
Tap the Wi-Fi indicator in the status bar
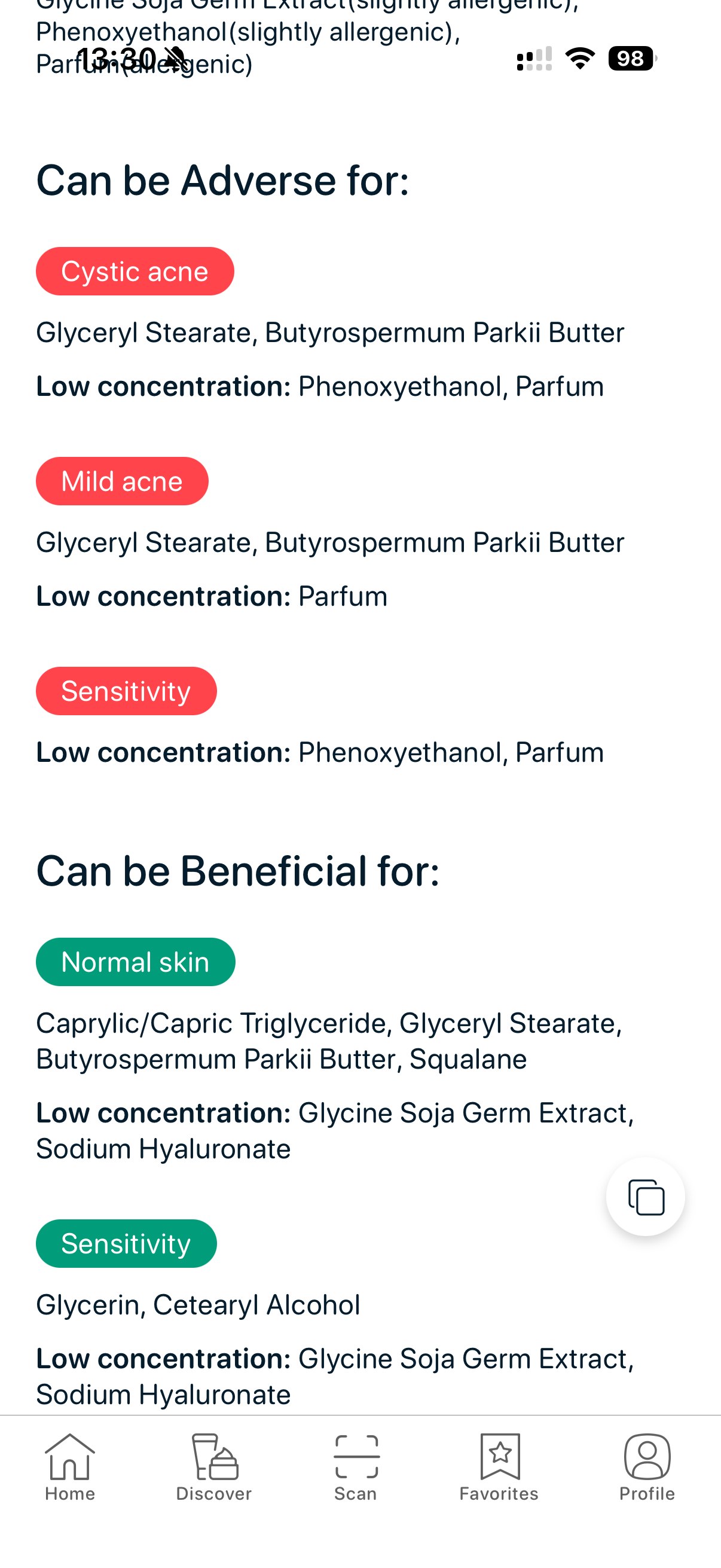click(580, 58)
